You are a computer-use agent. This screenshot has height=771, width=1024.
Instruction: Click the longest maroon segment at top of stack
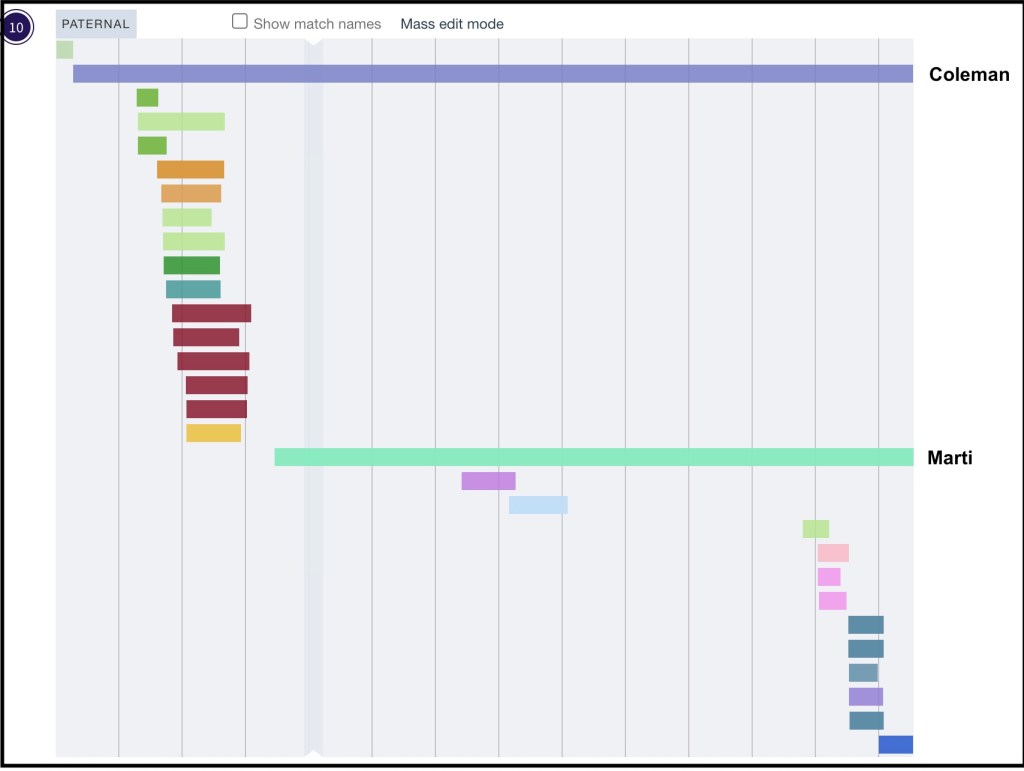coord(211,313)
